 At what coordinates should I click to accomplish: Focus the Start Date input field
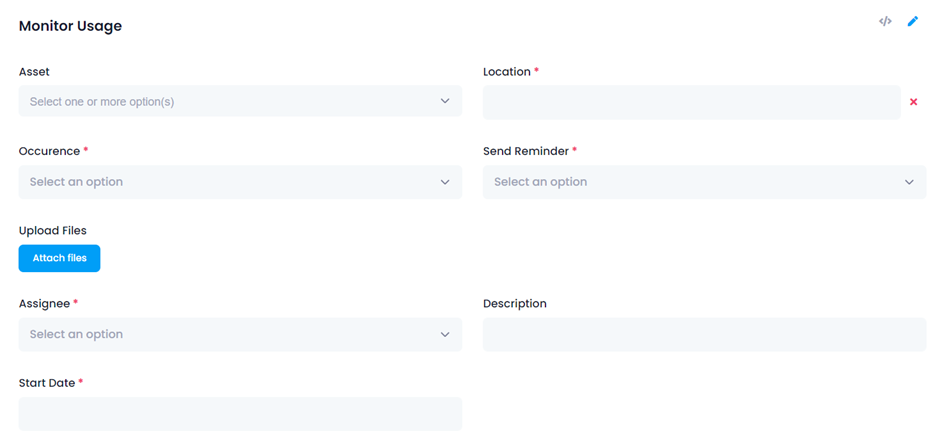coord(240,413)
